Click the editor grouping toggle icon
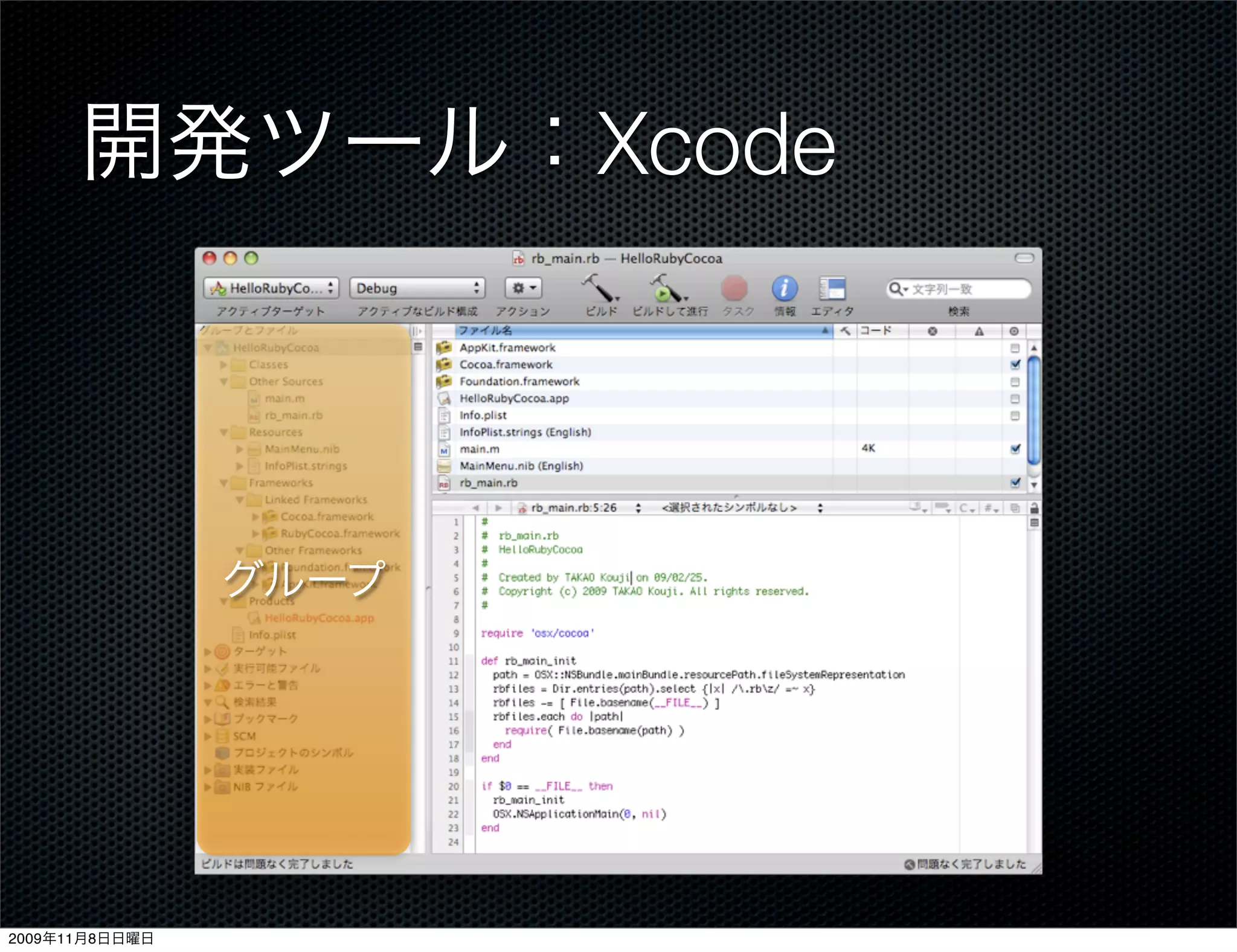 coord(1015,508)
